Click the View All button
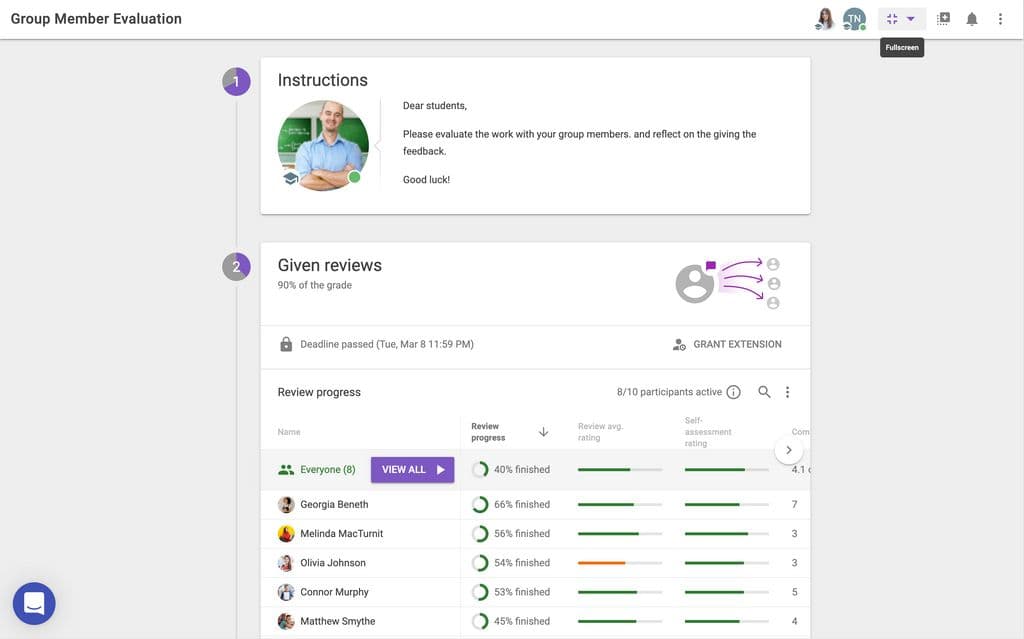The image size is (1024, 639). pos(412,470)
